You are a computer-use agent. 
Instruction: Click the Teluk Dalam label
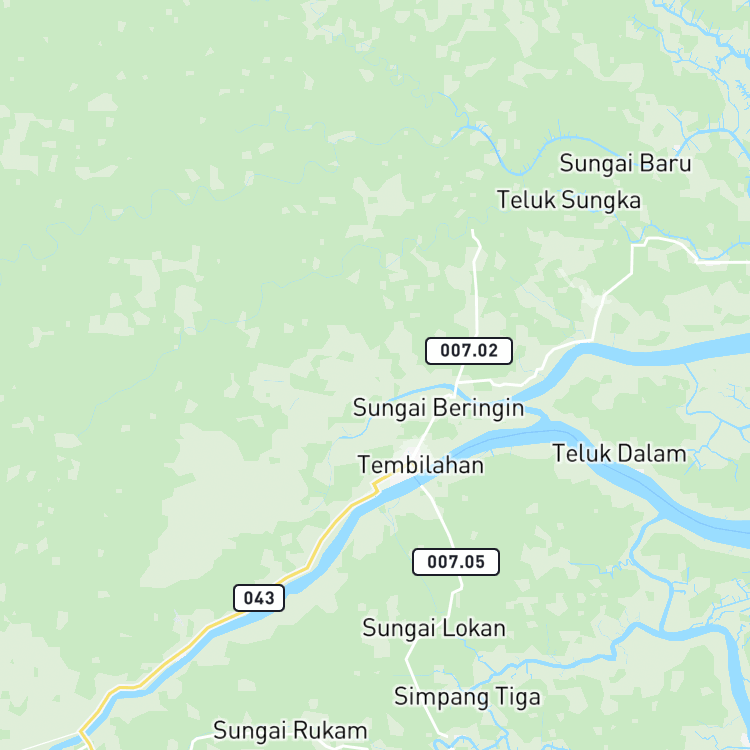pos(619,453)
